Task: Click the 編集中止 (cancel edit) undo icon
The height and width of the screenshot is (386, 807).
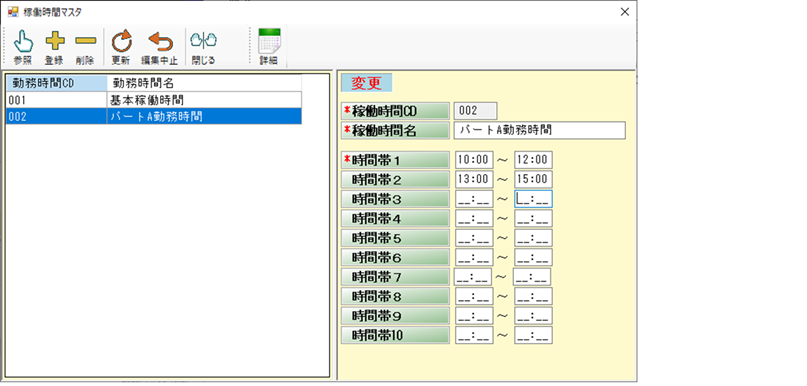Action: [x=160, y=42]
